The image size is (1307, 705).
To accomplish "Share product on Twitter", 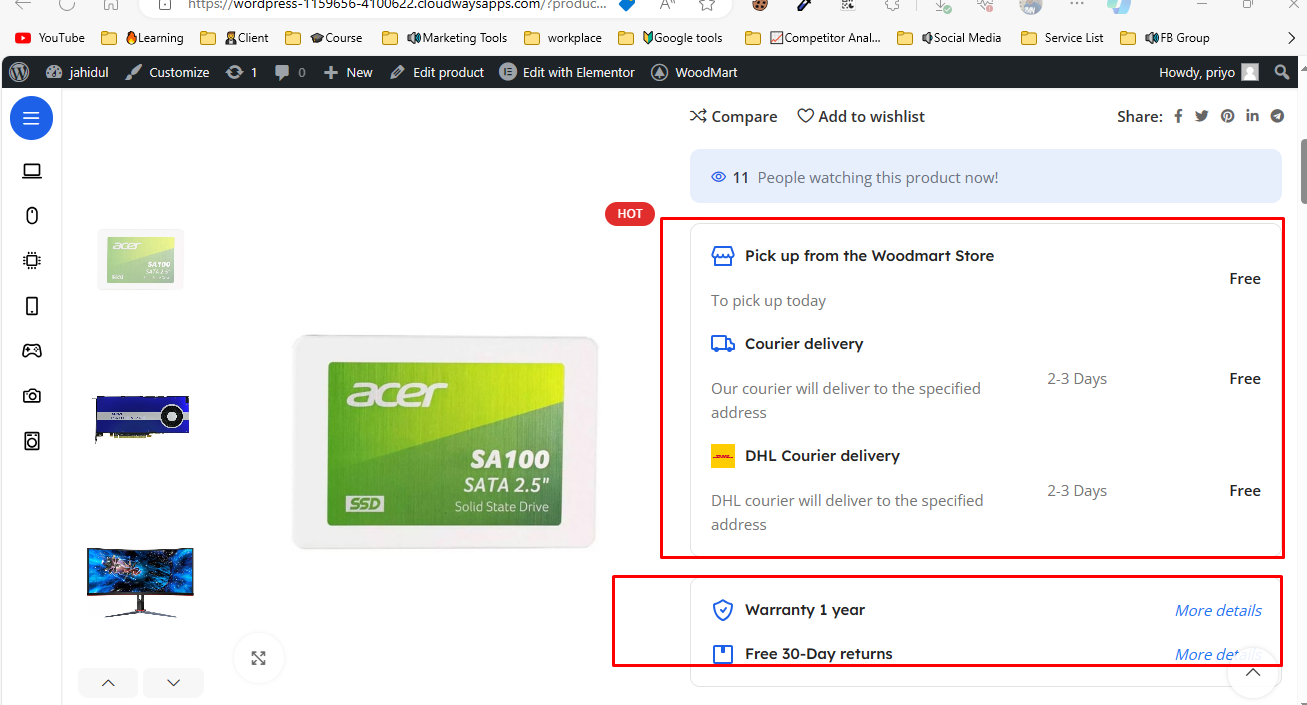I will tap(1201, 116).
